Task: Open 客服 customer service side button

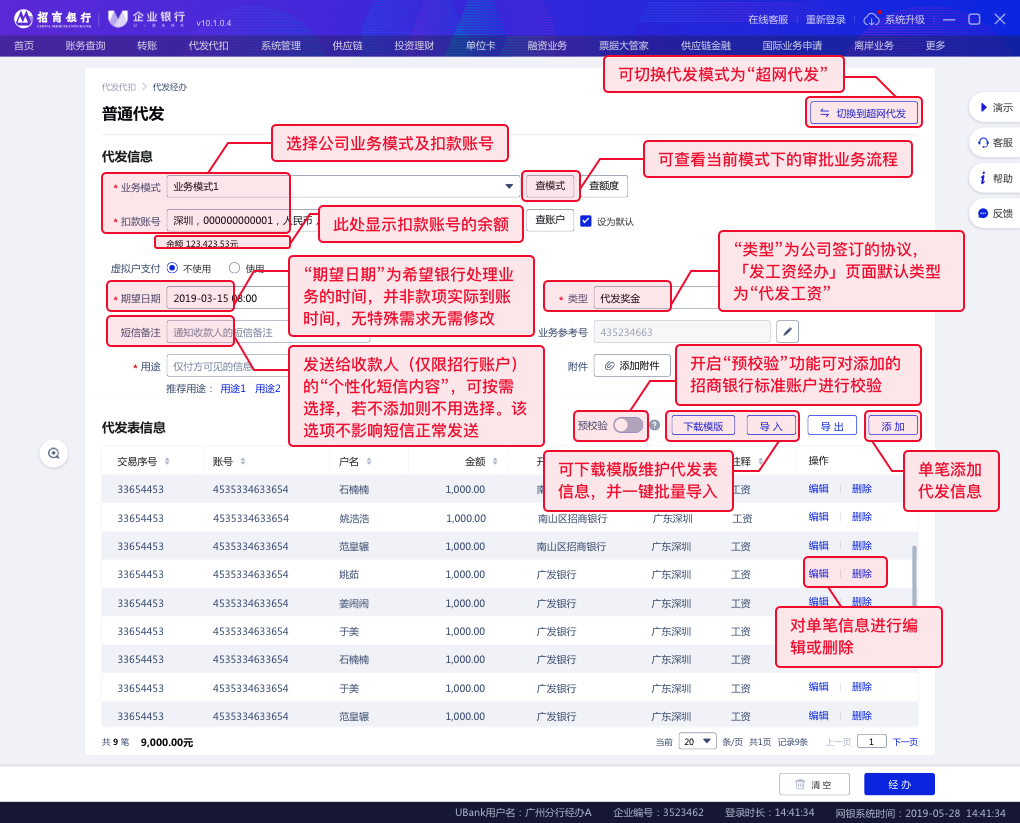Action: coord(994,143)
